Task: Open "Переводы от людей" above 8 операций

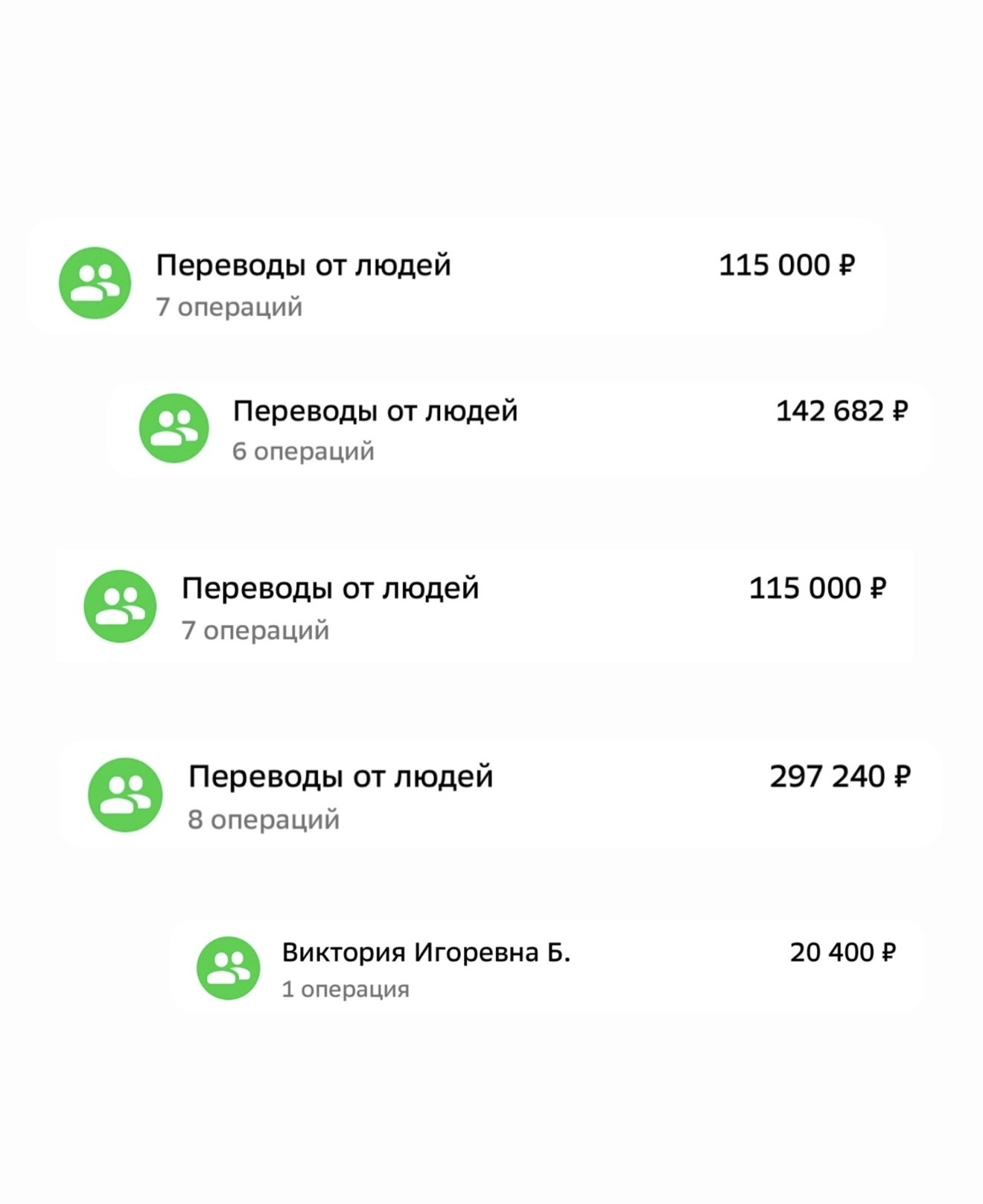Action: [x=340, y=777]
